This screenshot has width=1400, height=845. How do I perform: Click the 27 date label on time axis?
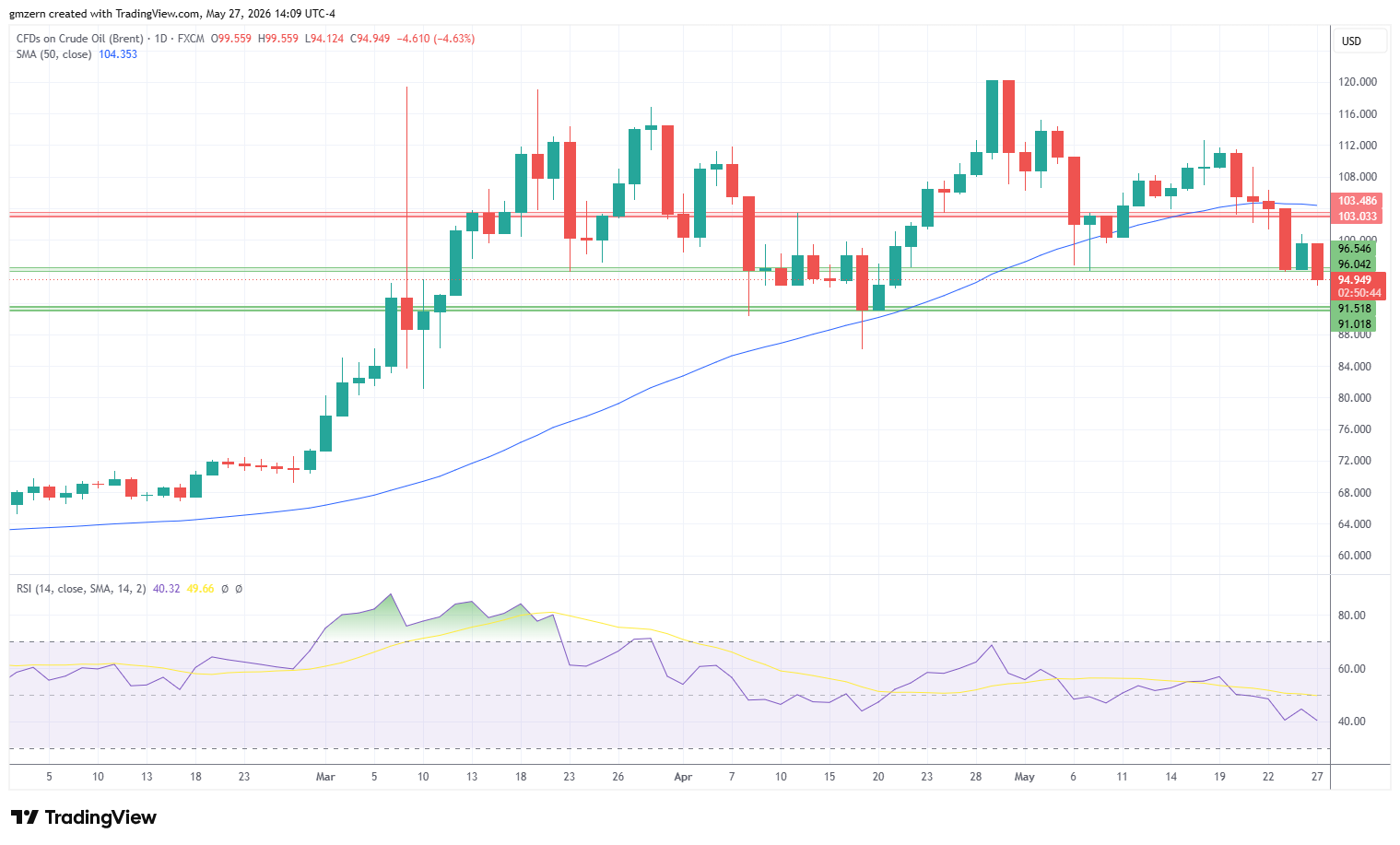click(x=1317, y=777)
